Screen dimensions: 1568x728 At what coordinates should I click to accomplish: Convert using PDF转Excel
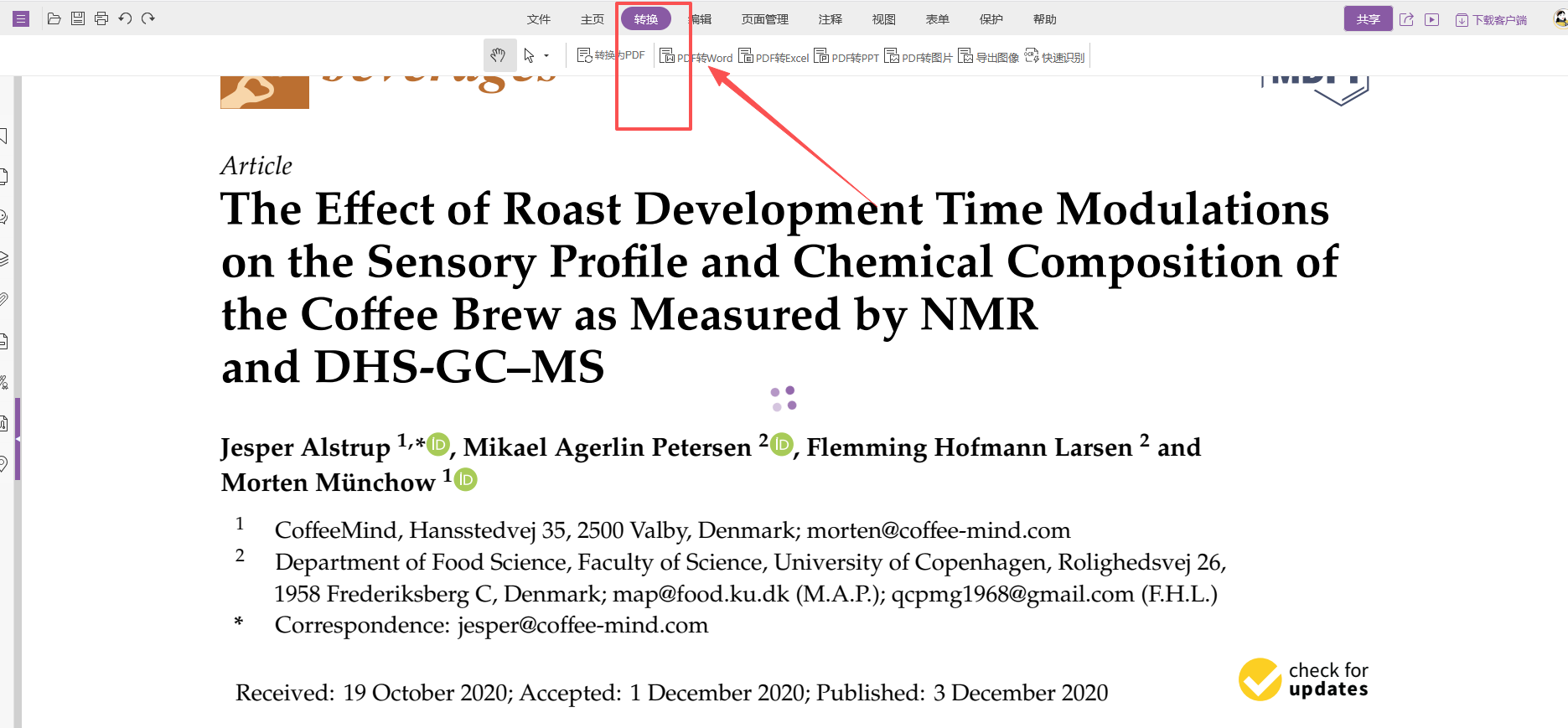coord(774,57)
